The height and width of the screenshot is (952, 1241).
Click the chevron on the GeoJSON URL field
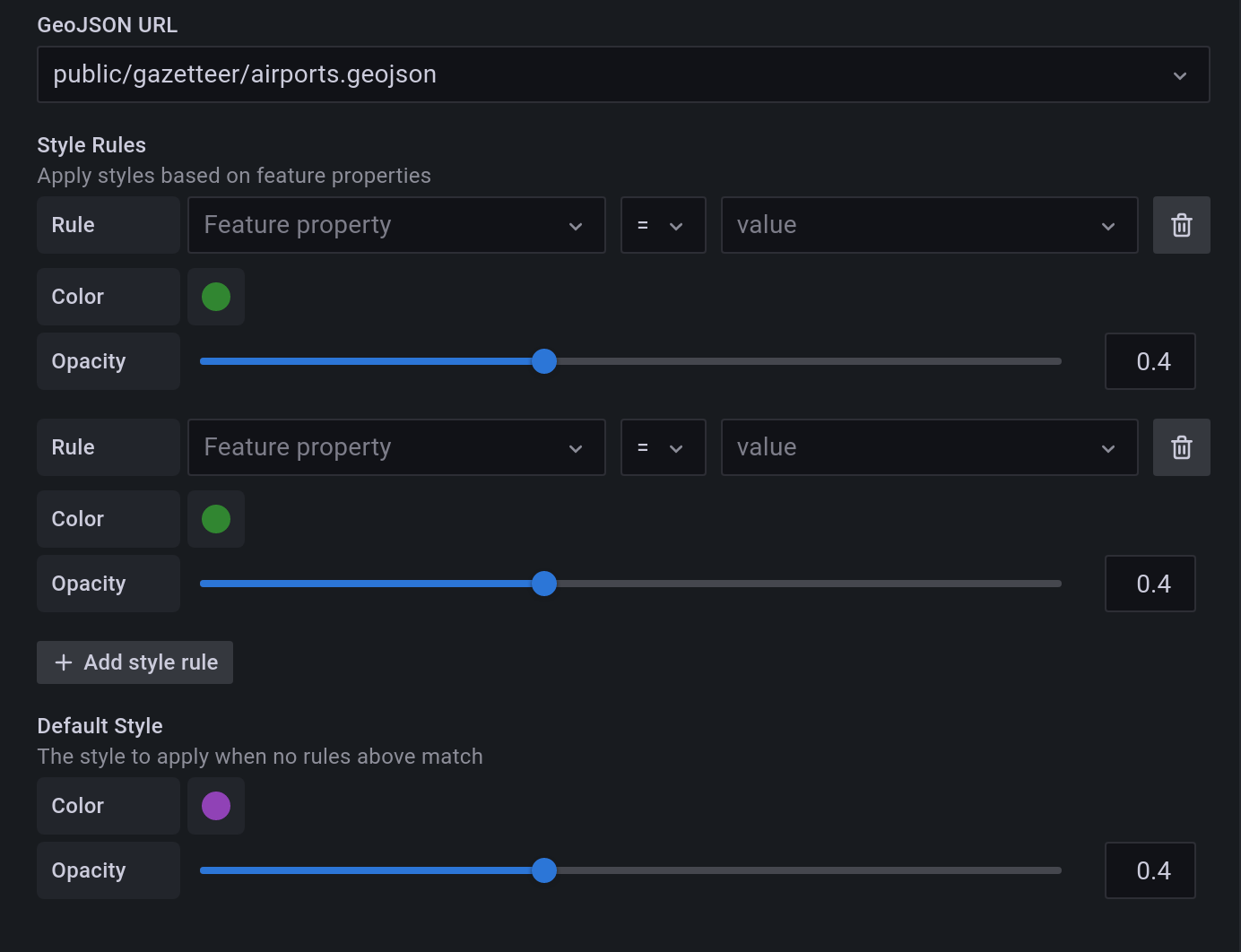[1180, 74]
